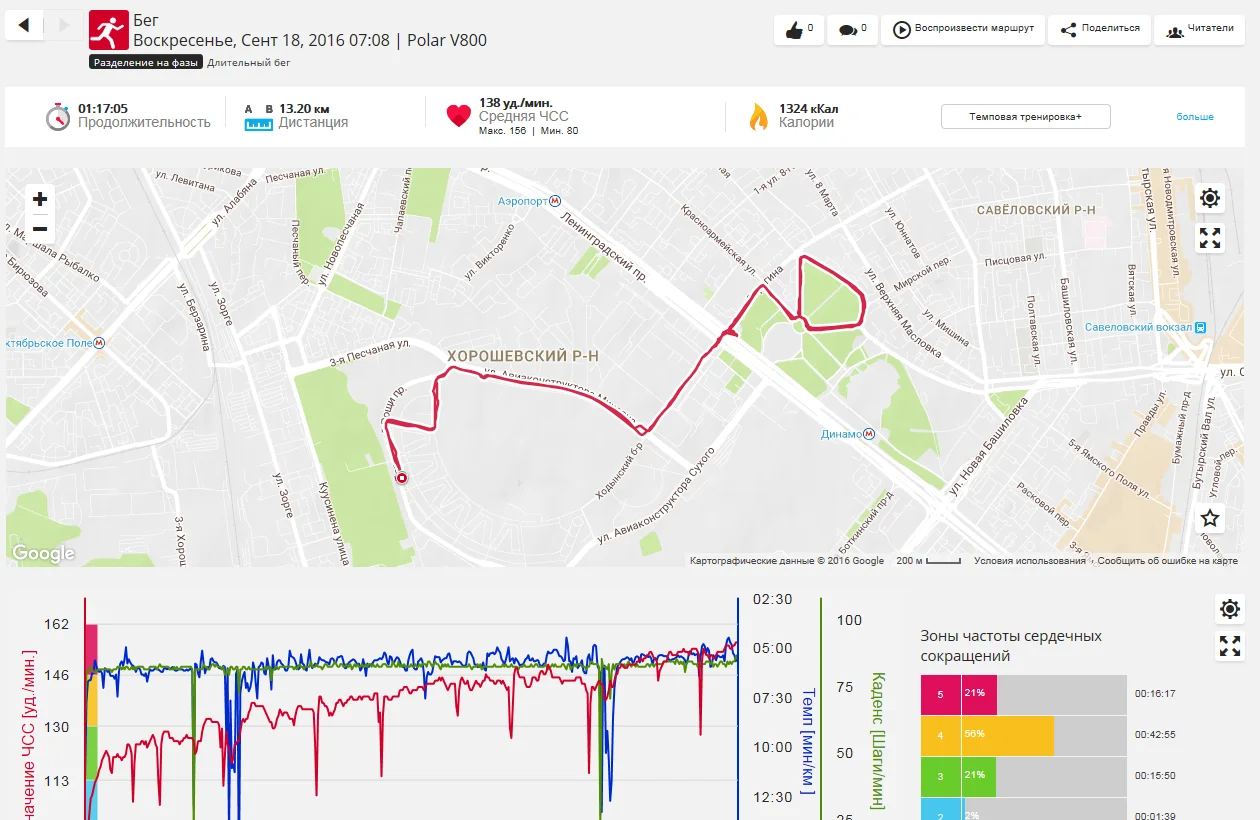Image resolution: width=1260 pixels, height=820 pixels.
Task: Select Длительный бег tab
Action: pos(249,62)
